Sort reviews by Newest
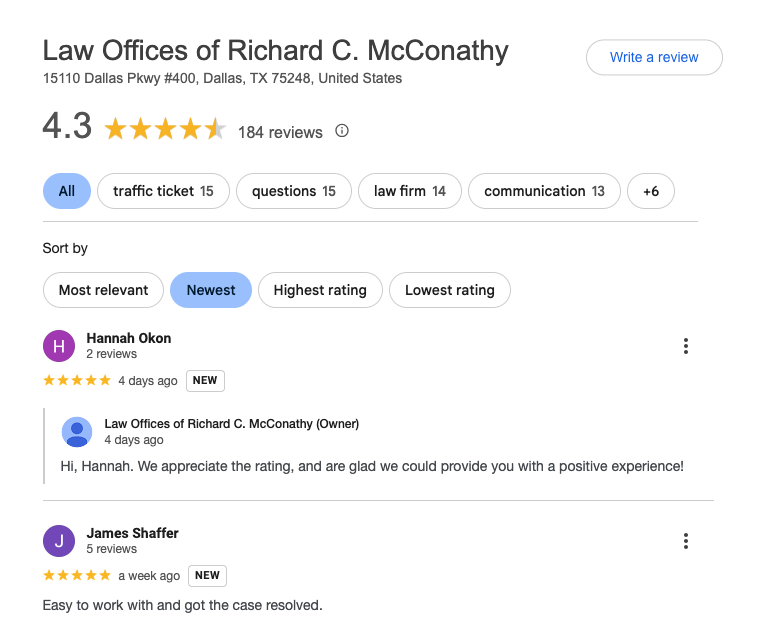767x630 pixels. (x=211, y=290)
